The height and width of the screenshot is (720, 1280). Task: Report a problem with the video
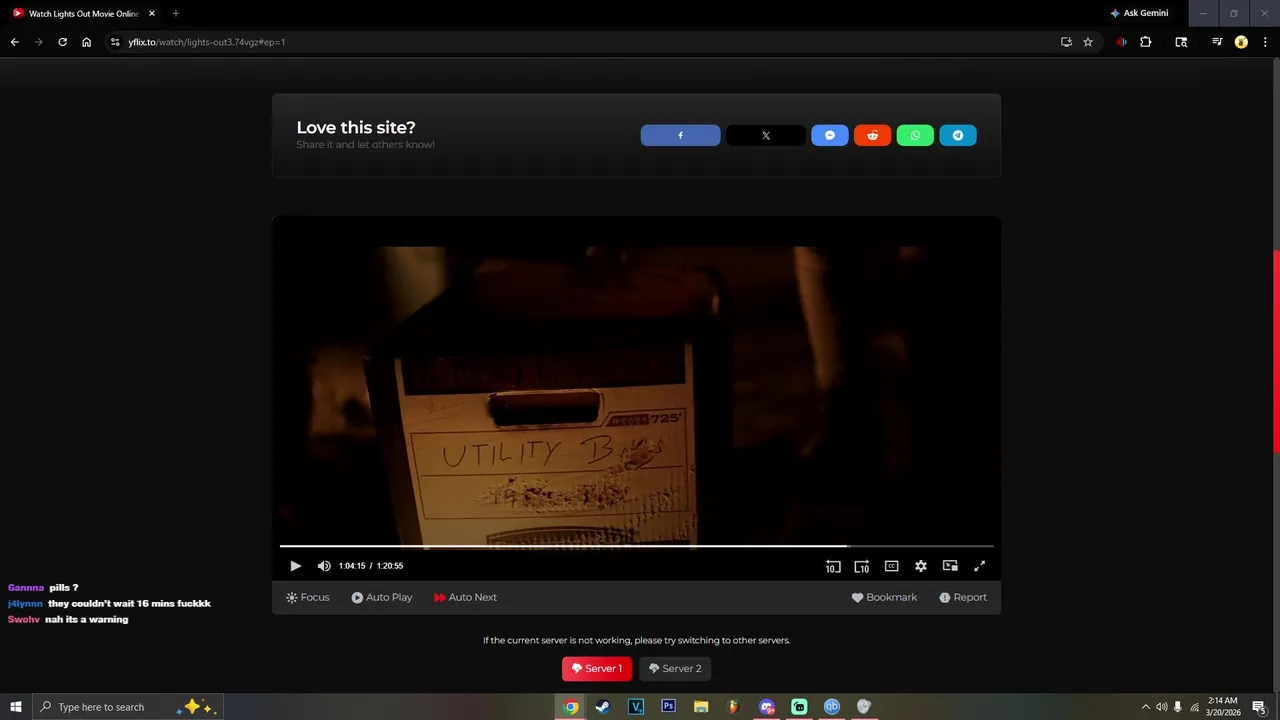(963, 597)
